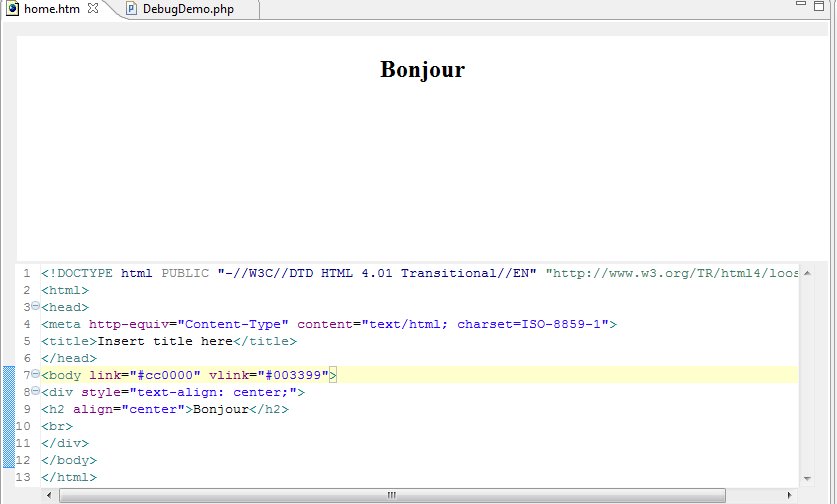Viewport: 837px width, 504px height.
Task: Click the Bonjour heading in preview
Action: (x=422, y=69)
